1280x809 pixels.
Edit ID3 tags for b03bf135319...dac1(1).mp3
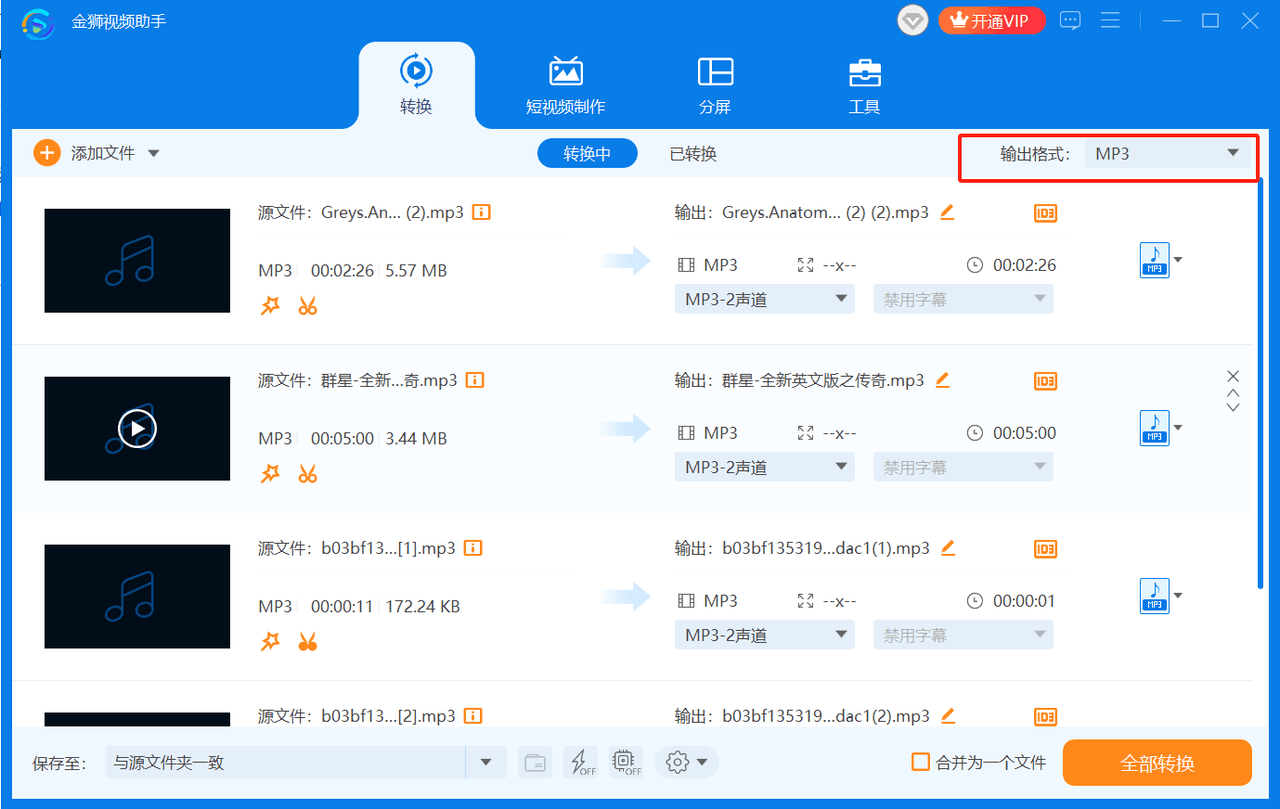coord(1045,549)
